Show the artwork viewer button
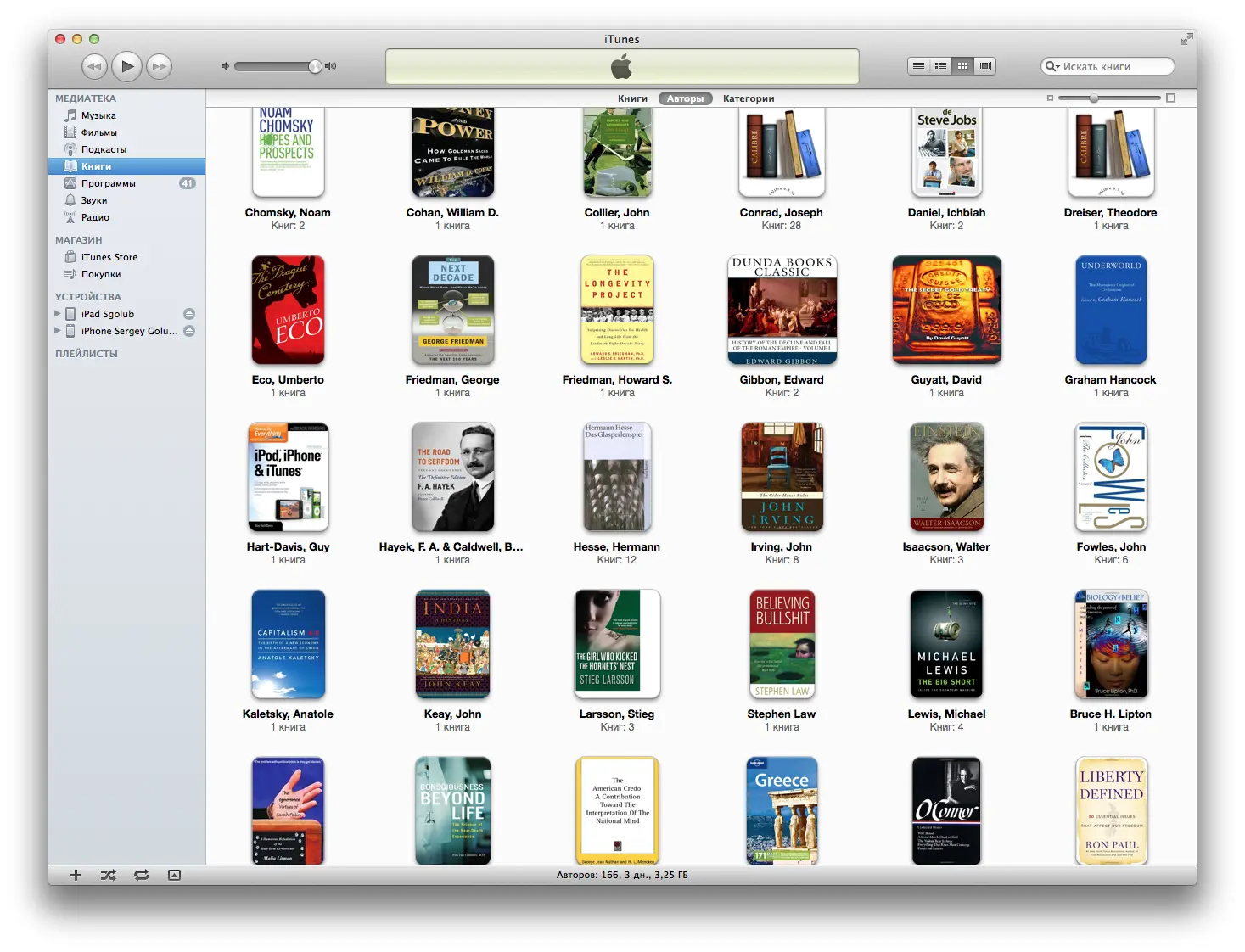 coord(174,875)
